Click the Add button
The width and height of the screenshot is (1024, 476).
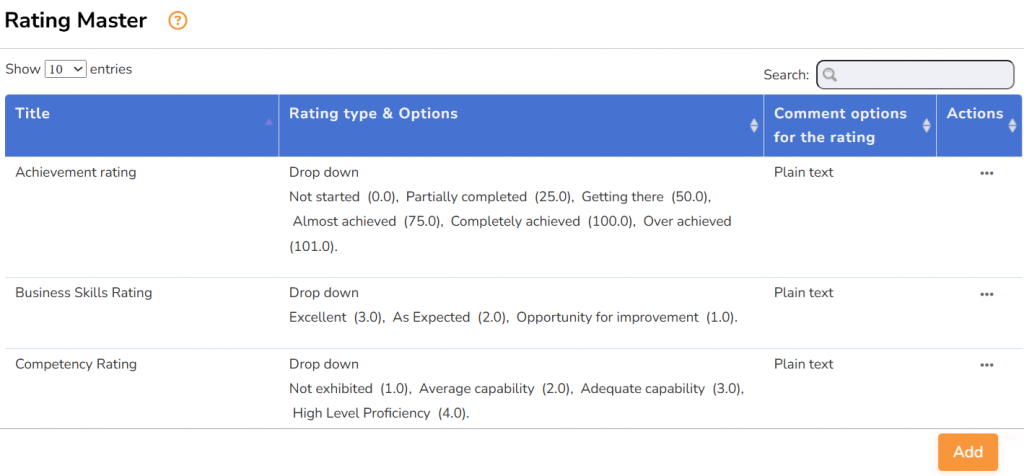[967, 452]
